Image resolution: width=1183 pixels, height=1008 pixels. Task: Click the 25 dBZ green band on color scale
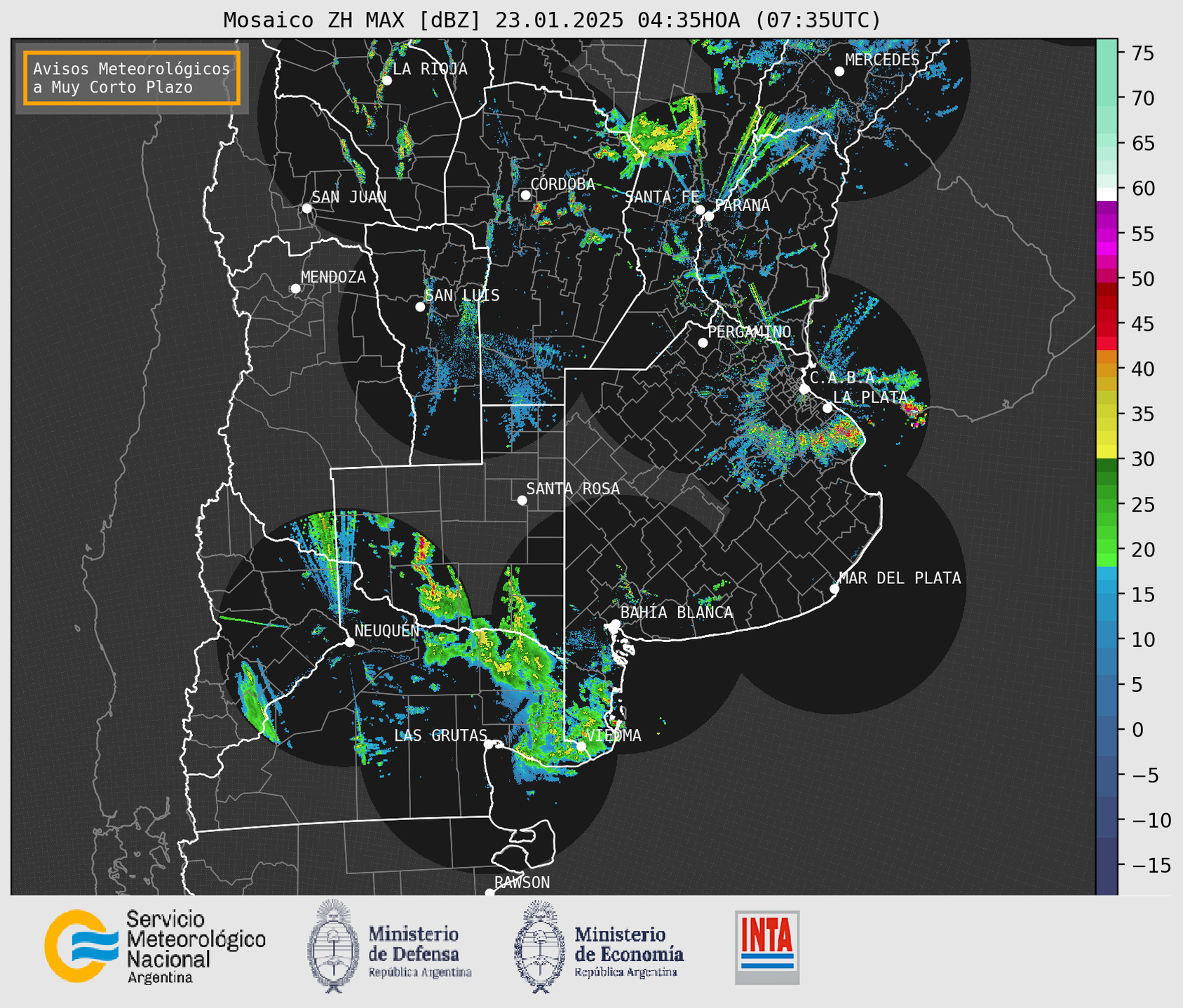1107,504
